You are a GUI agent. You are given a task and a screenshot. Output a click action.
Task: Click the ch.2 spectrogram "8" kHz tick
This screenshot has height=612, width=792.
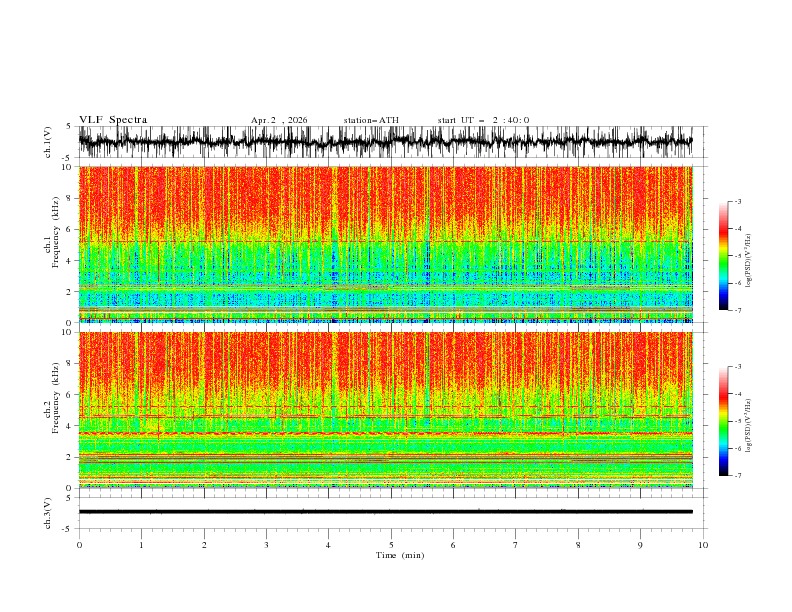[70, 364]
